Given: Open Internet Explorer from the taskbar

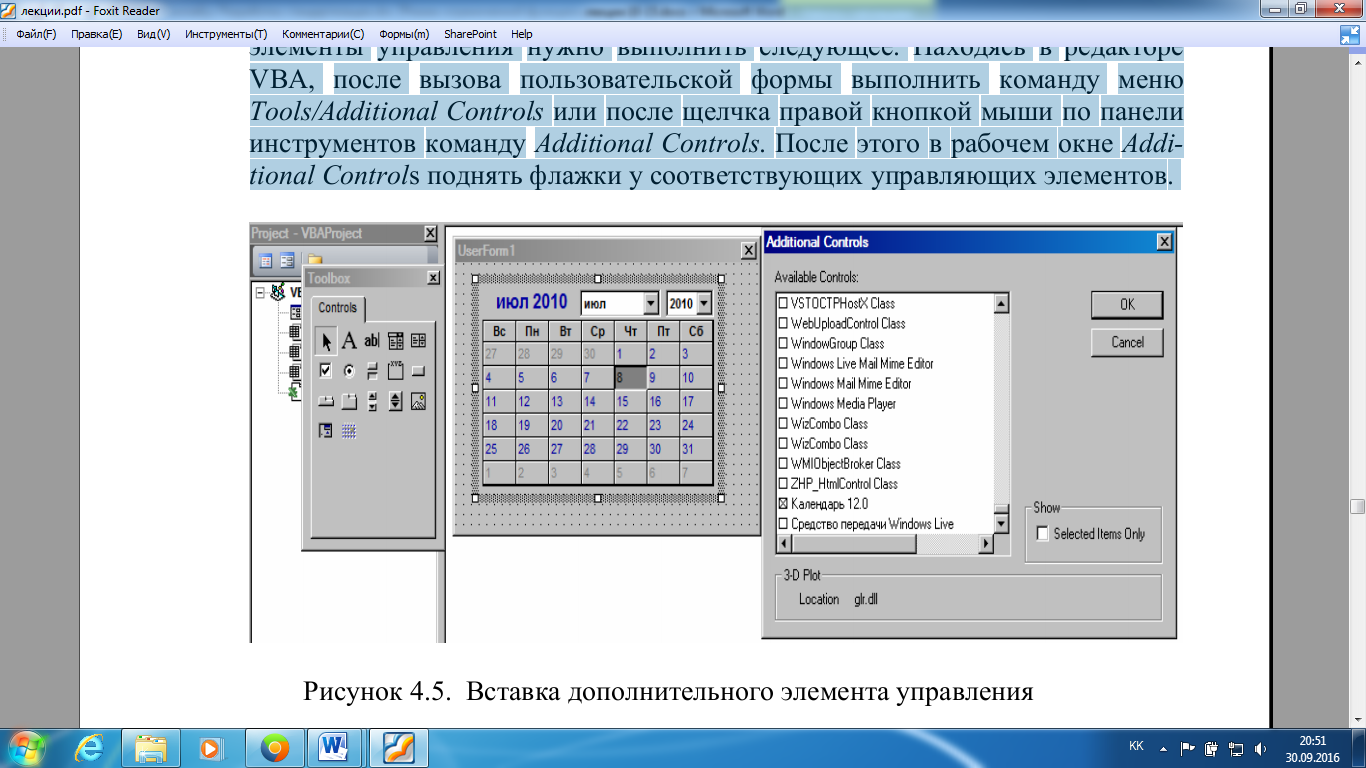Looking at the screenshot, I should pos(92,747).
